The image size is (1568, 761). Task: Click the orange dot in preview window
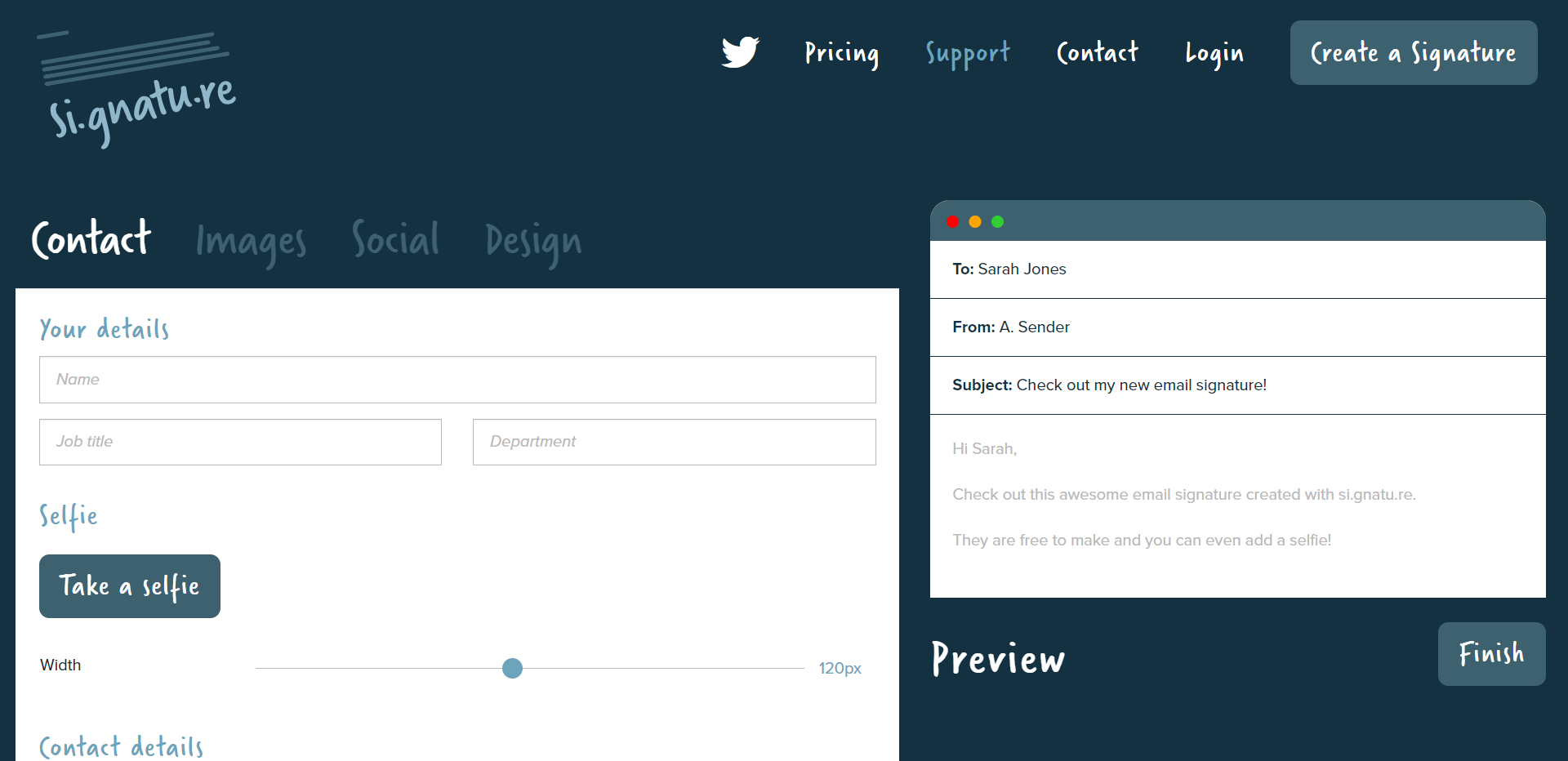point(975,222)
